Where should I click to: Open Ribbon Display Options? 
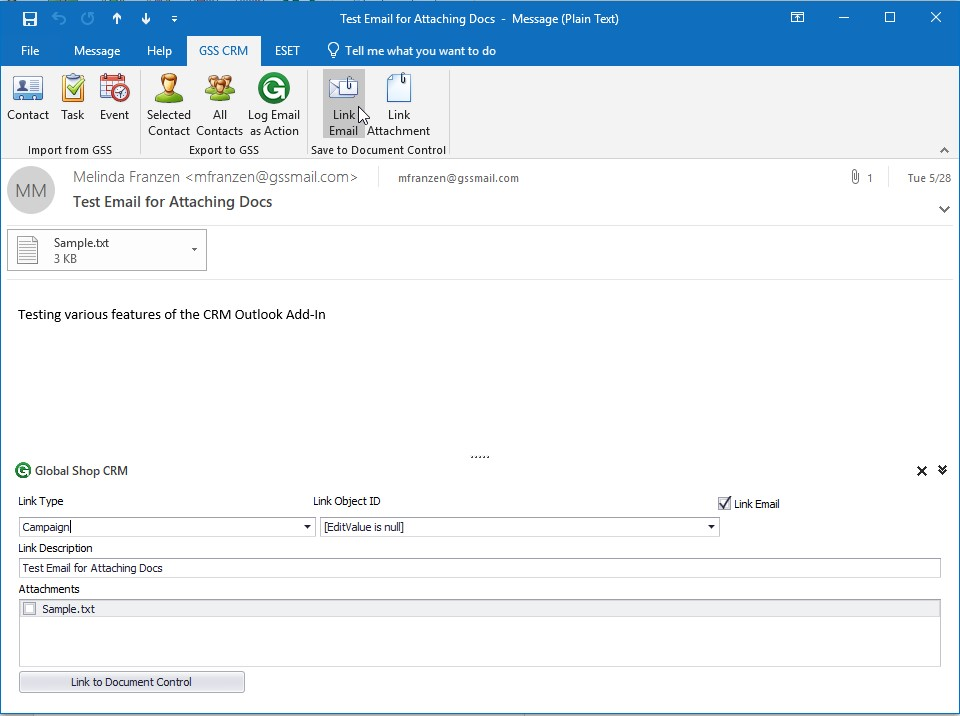click(x=797, y=18)
